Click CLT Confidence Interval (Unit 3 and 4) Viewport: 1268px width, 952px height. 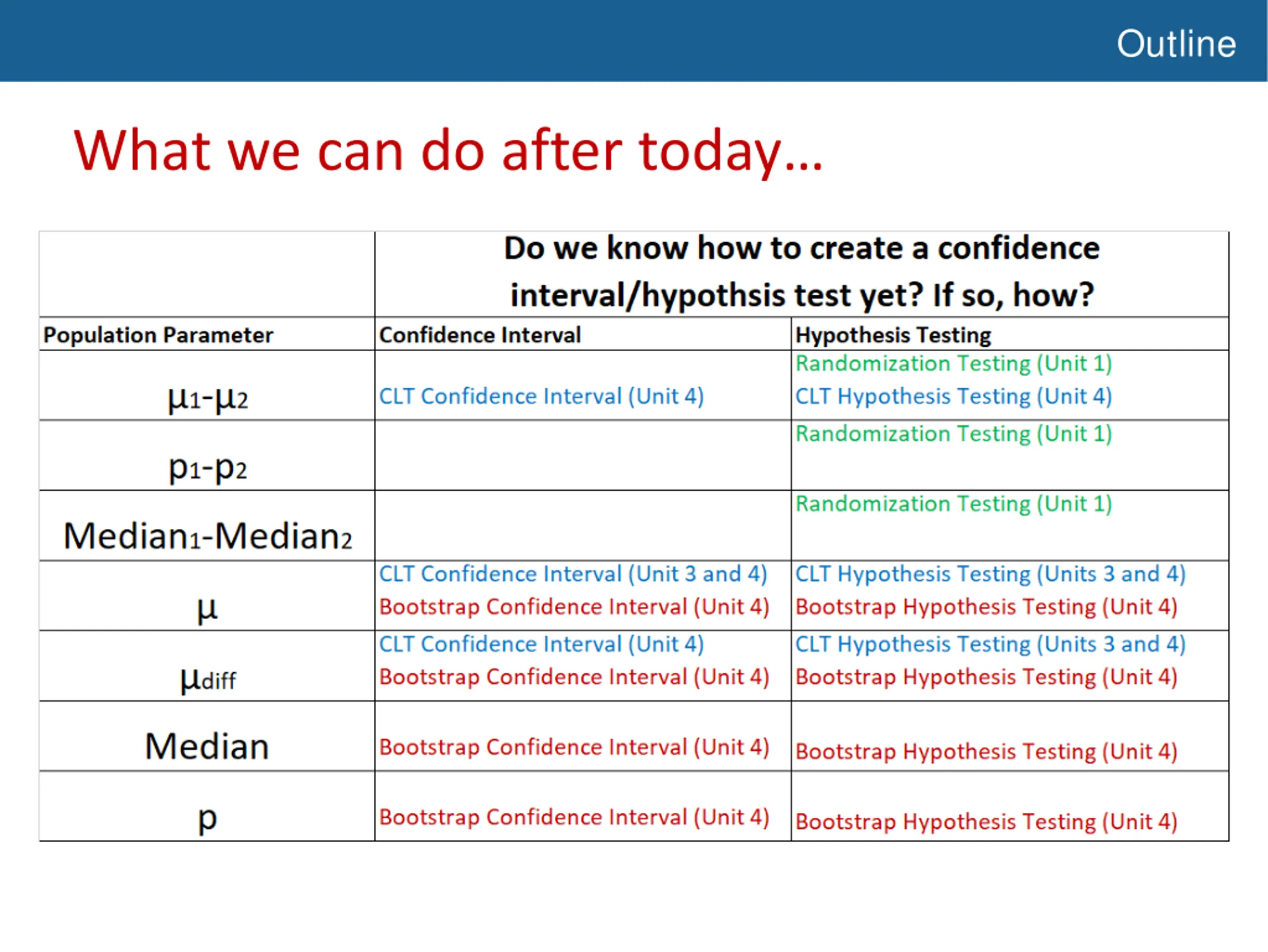[x=573, y=574]
